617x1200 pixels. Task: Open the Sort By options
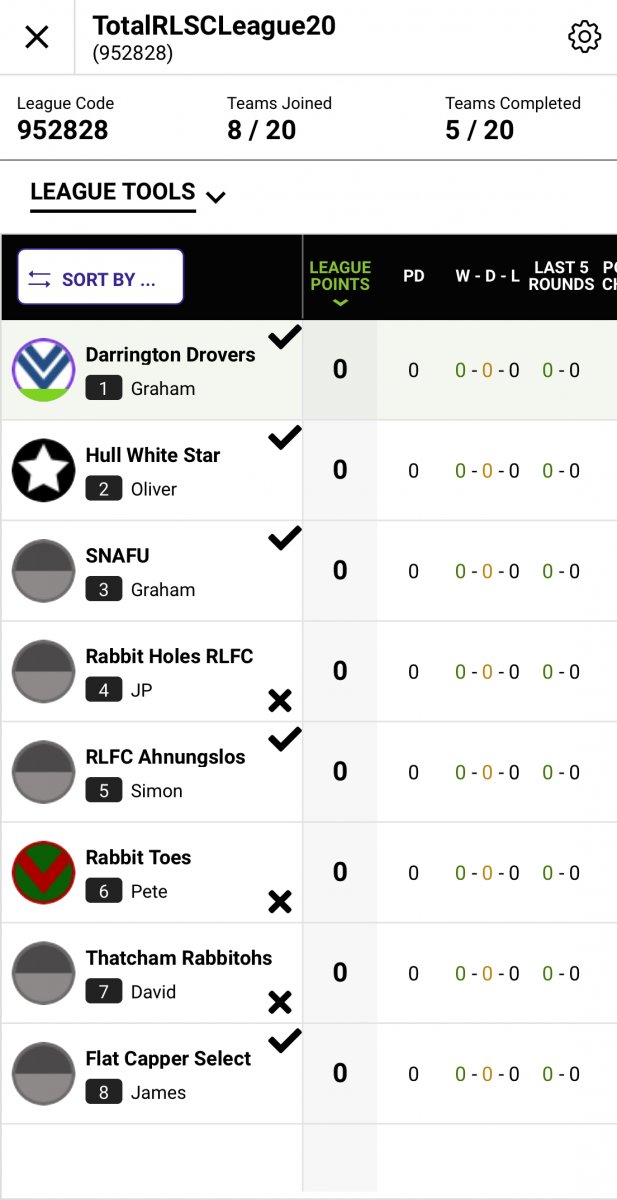[x=101, y=277]
